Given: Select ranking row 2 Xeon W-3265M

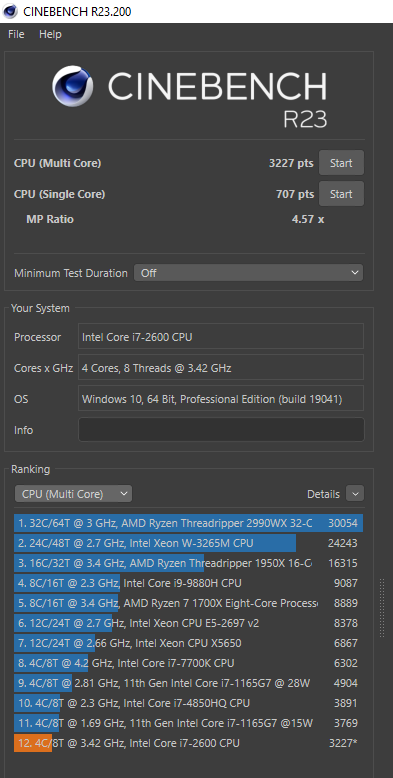Looking at the screenshot, I should 189,543.
